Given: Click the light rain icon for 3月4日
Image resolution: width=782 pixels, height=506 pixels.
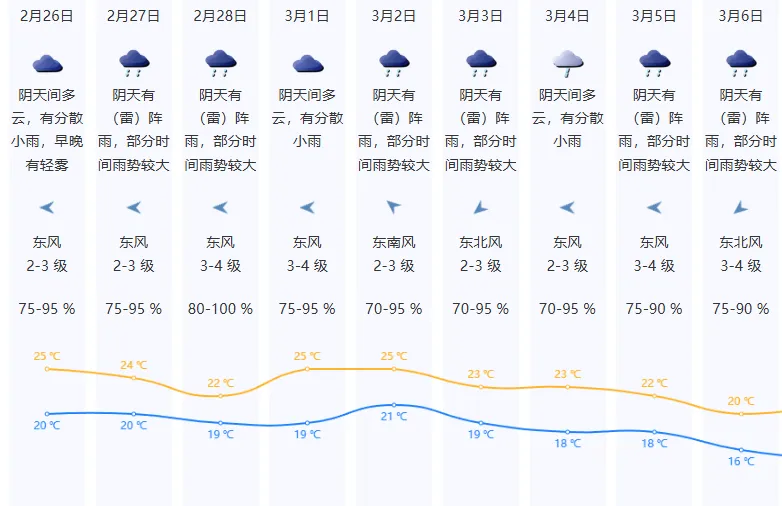Looking at the screenshot, I should (x=568, y=63).
